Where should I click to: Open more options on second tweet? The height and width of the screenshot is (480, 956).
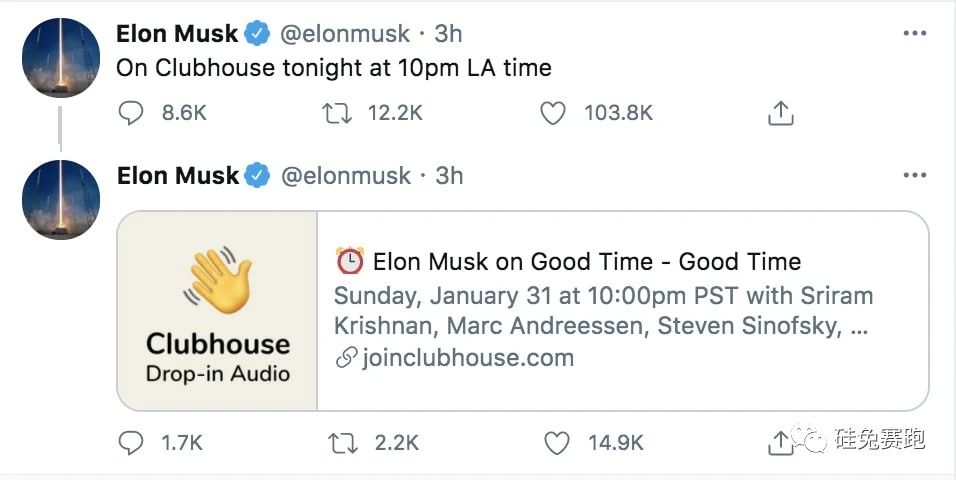click(x=914, y=176)
